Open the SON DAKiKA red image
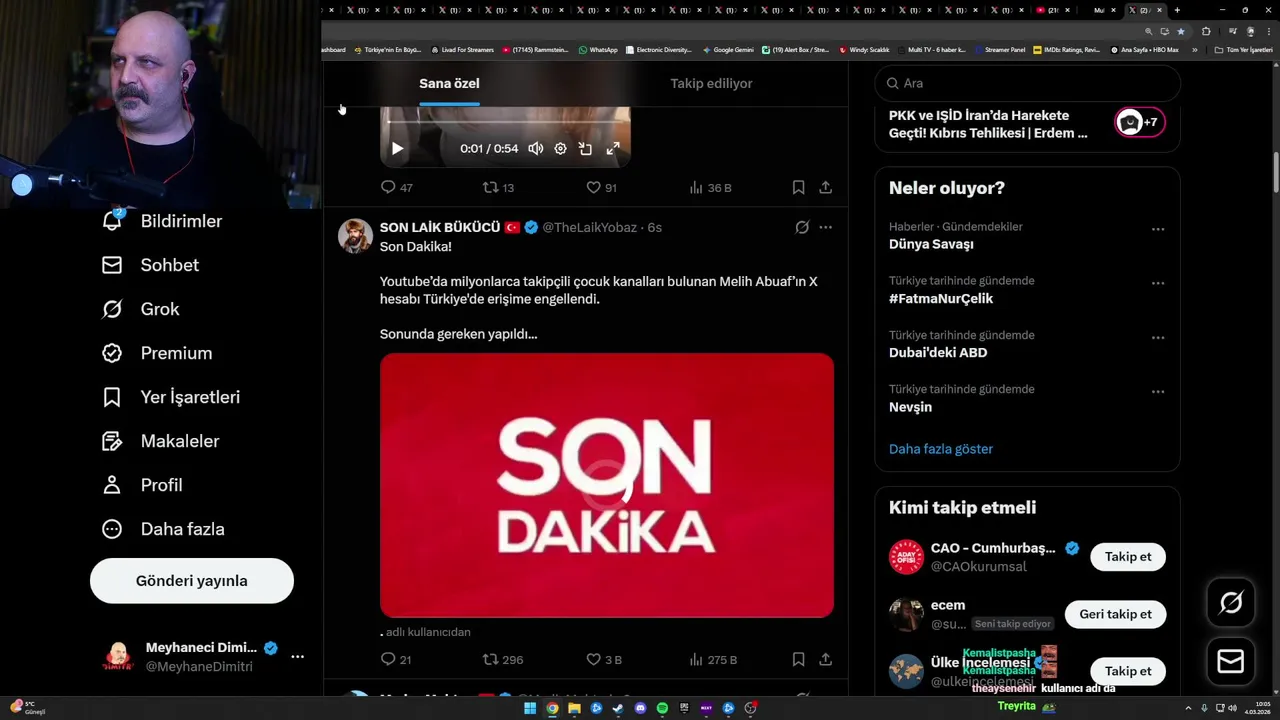 (607, 485)
